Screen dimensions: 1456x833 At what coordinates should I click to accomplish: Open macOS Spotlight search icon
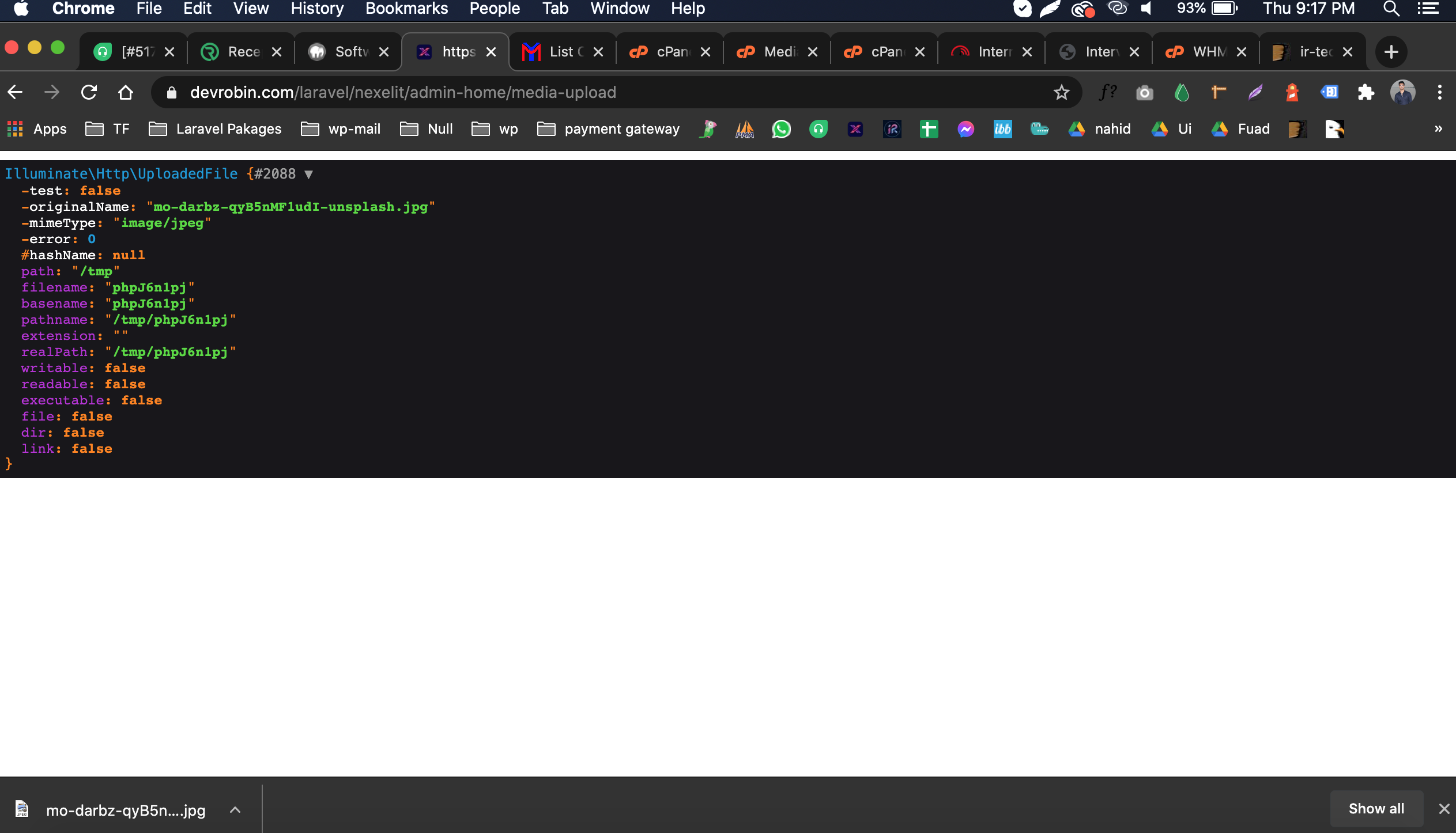[x=1391, y=9]
